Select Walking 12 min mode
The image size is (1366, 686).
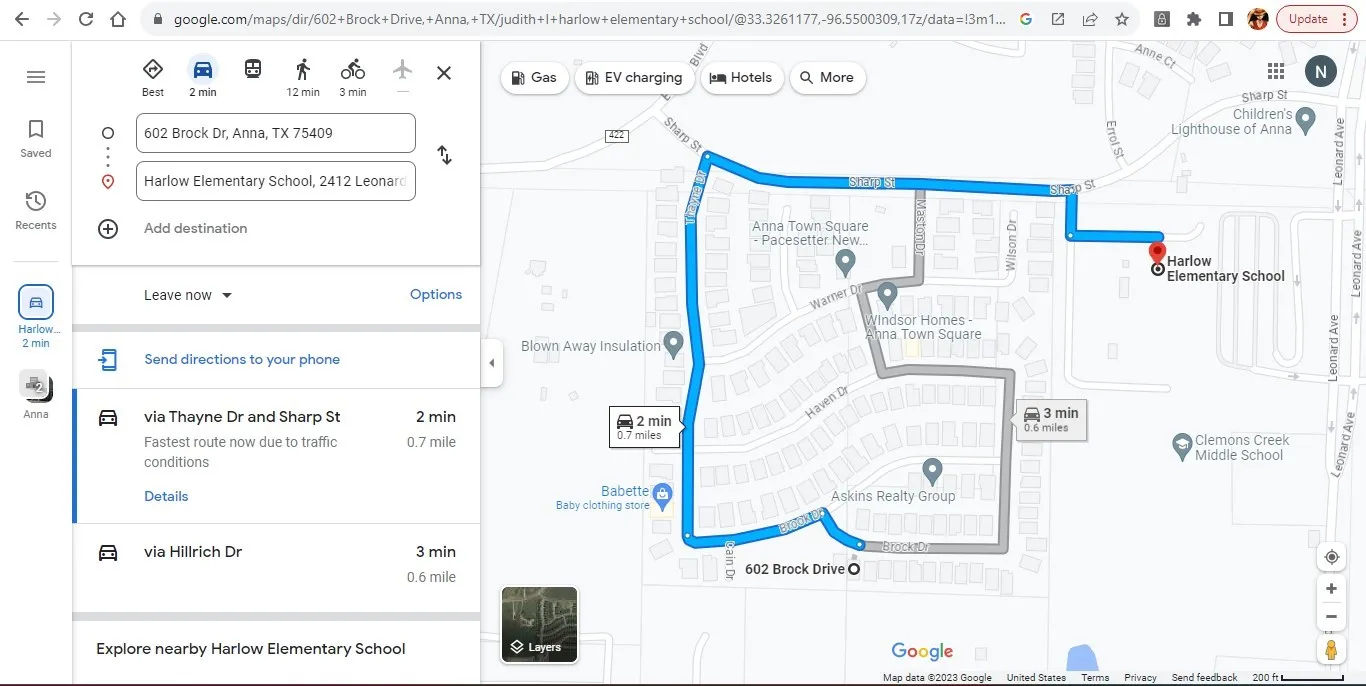(x=303, y=76)
